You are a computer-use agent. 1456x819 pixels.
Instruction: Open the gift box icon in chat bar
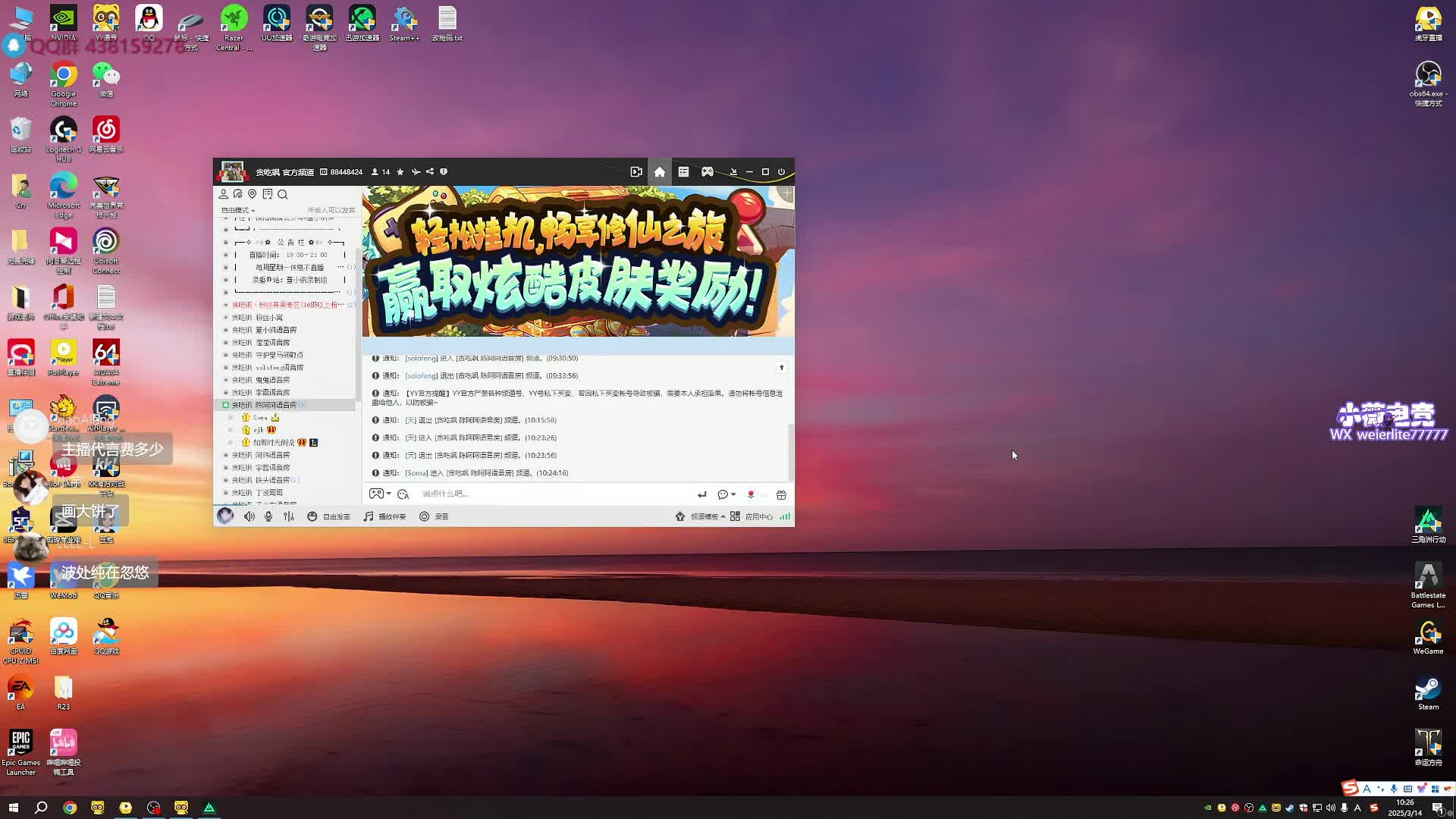point(781,494)
